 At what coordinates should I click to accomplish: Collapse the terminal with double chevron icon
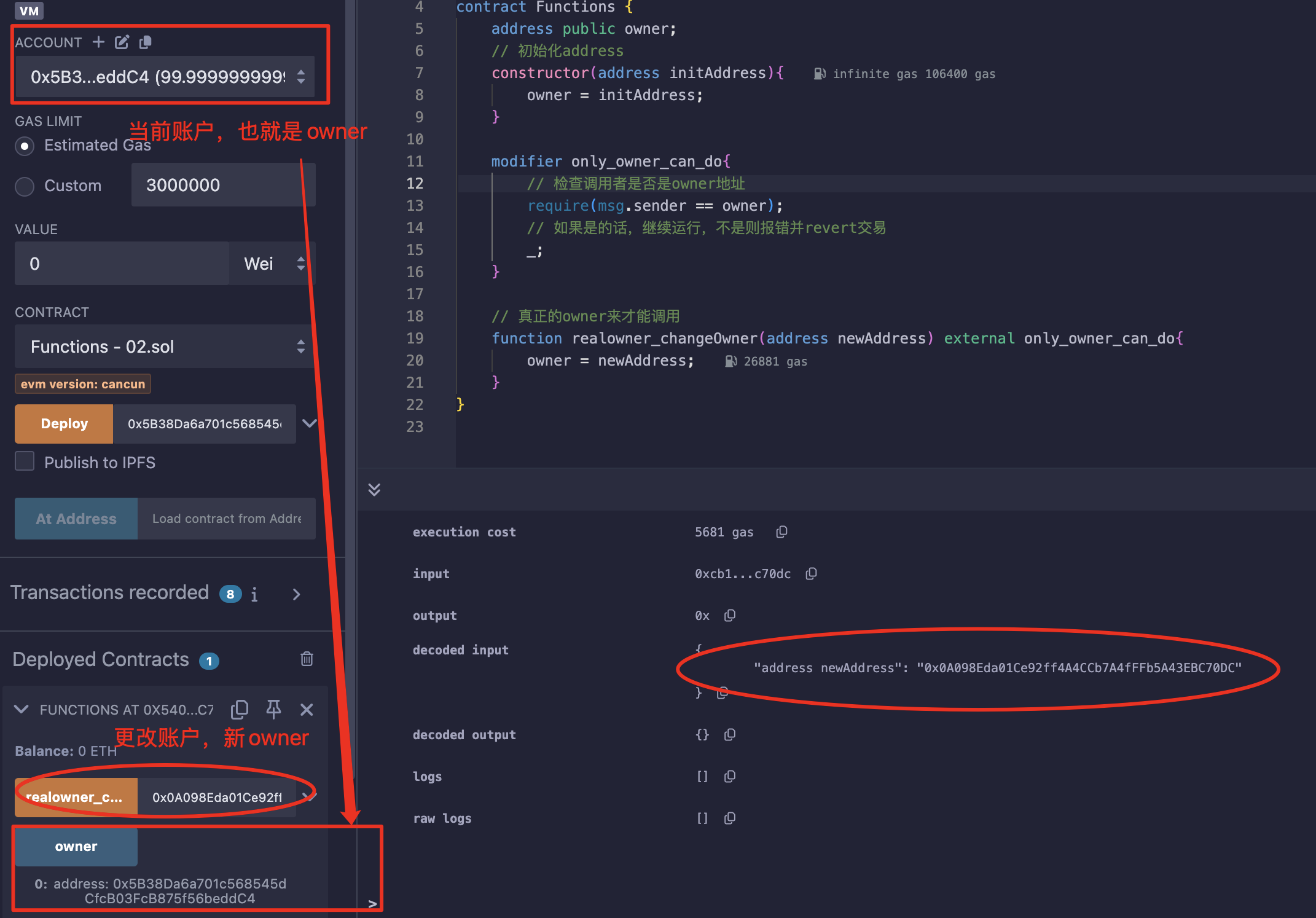374,489
